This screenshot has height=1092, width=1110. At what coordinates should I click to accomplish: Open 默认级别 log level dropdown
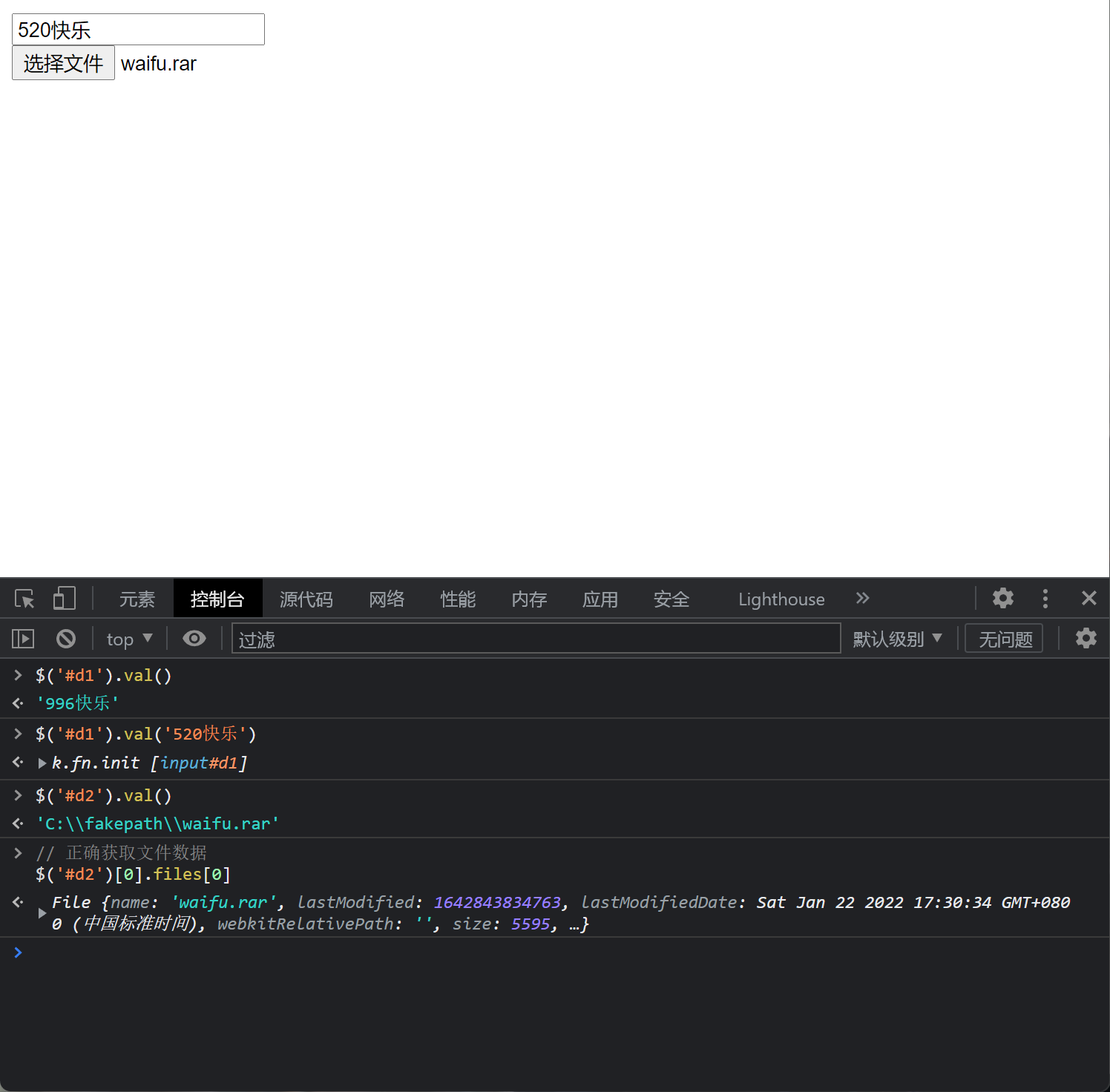897,639
